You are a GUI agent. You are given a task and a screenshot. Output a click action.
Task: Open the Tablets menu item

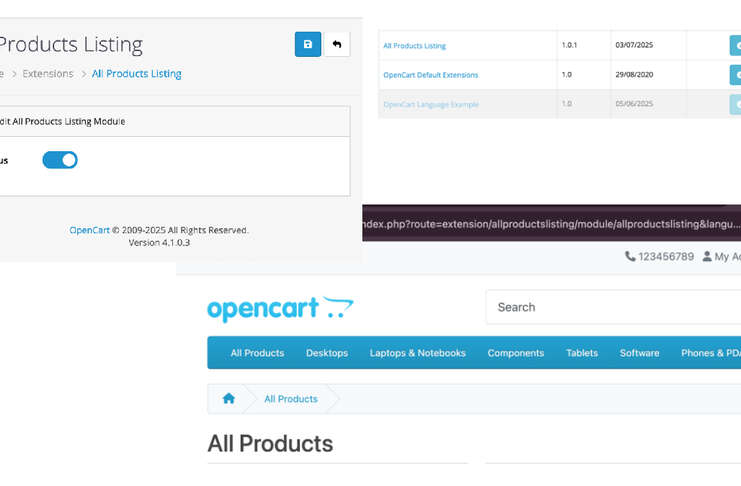coord(582,353)
